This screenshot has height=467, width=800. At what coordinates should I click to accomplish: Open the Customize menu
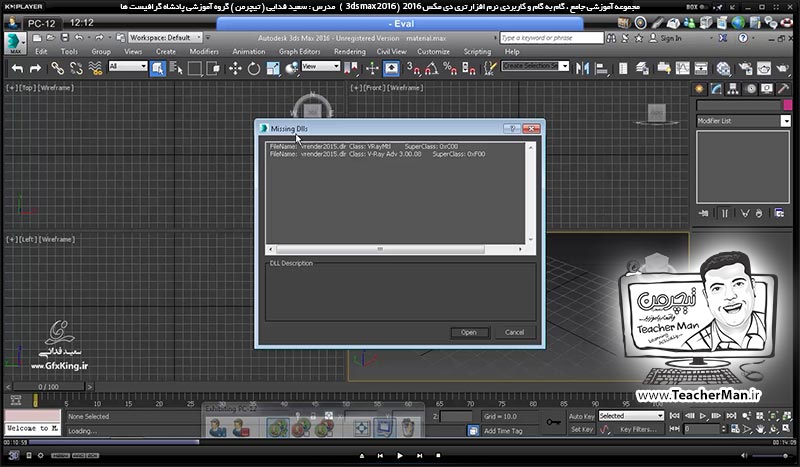(433, 52)
